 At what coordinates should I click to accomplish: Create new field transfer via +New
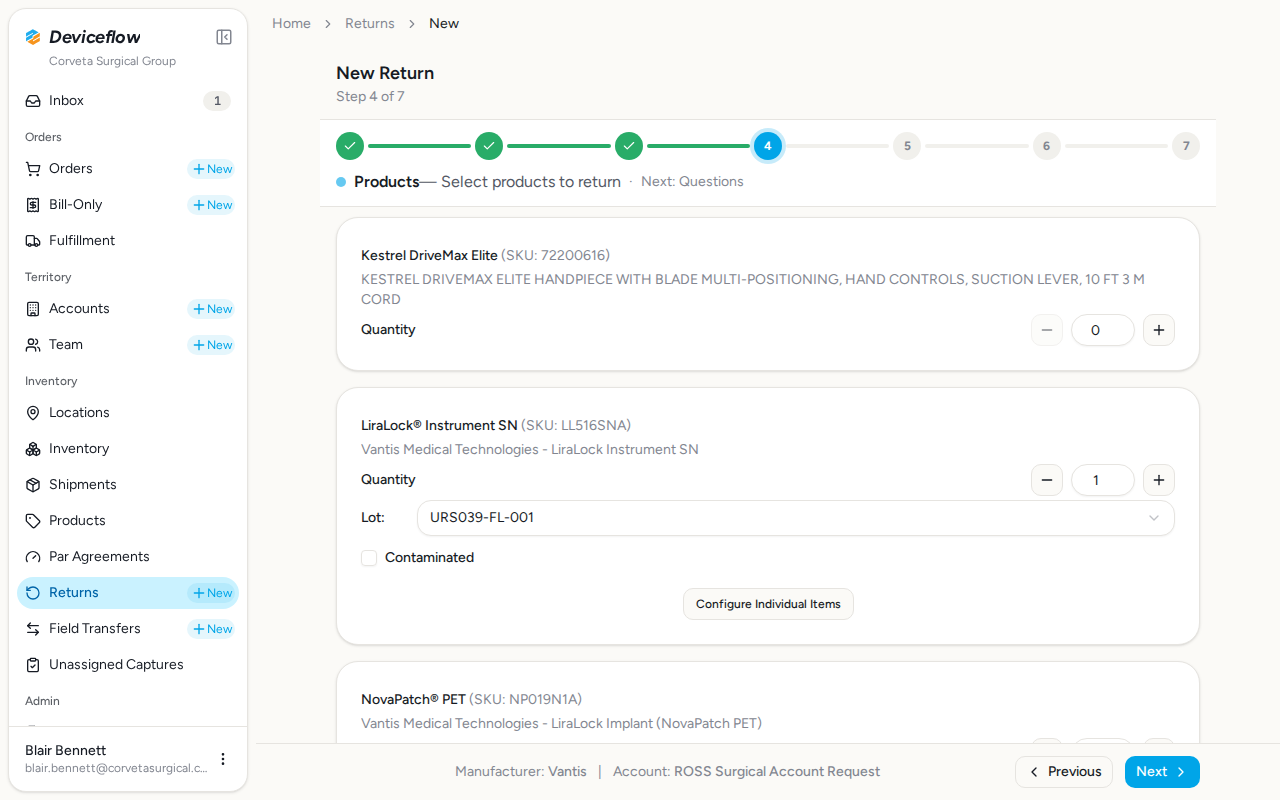pos(212,629)
